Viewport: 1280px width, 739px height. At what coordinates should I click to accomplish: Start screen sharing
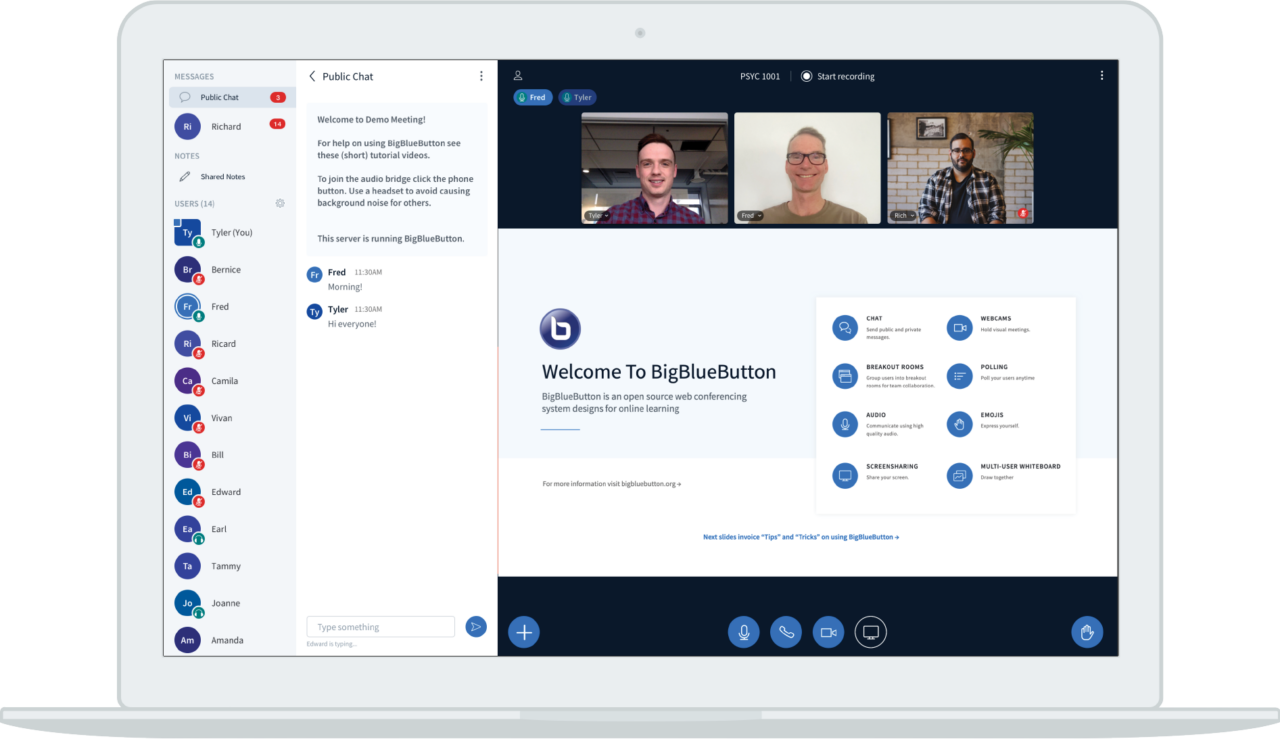coord(870,631)
